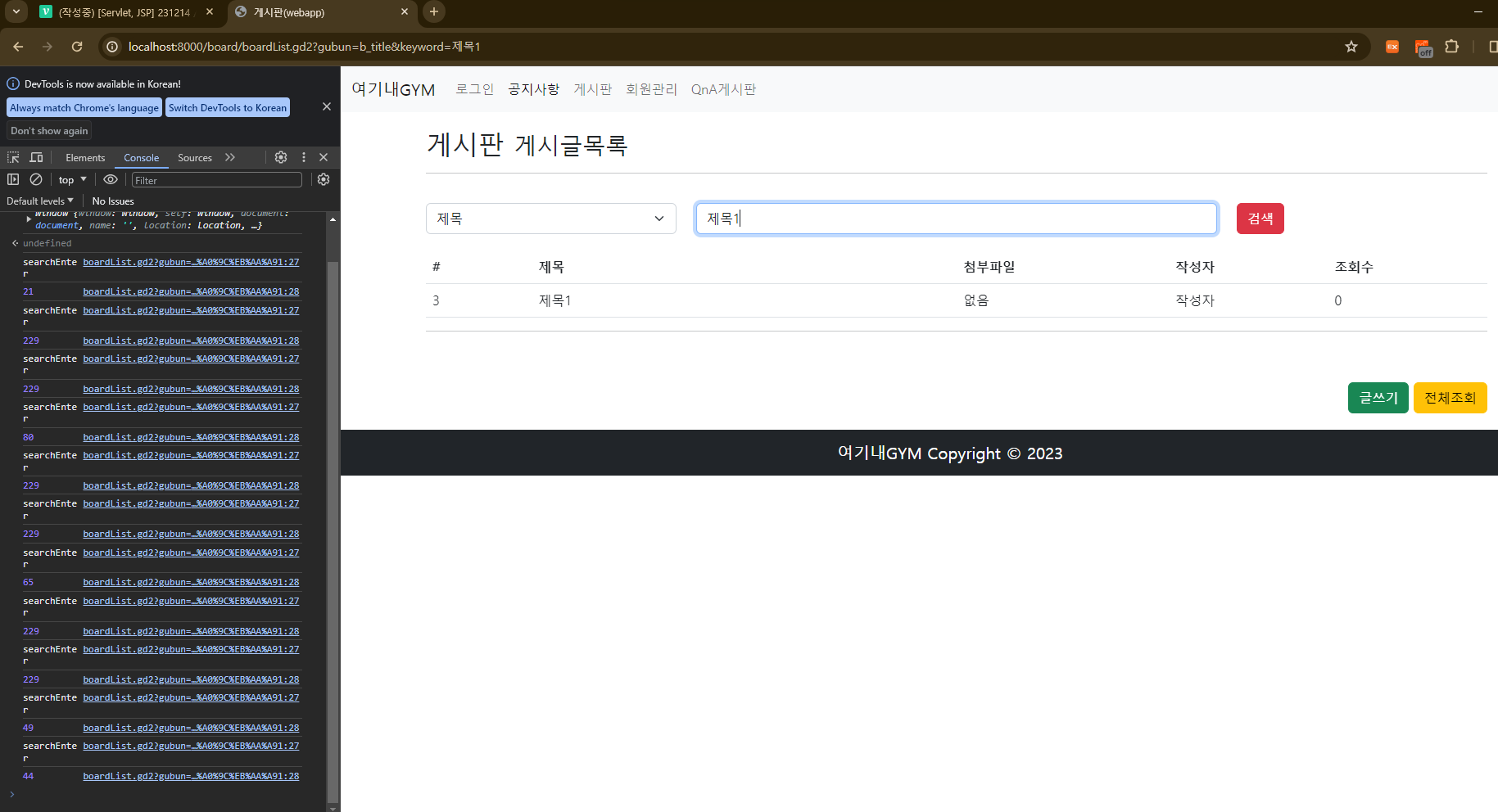Click the green 글쓰기 button
The height and width of the screenshot is (812, 1498).
click(x=1378, y=398)
